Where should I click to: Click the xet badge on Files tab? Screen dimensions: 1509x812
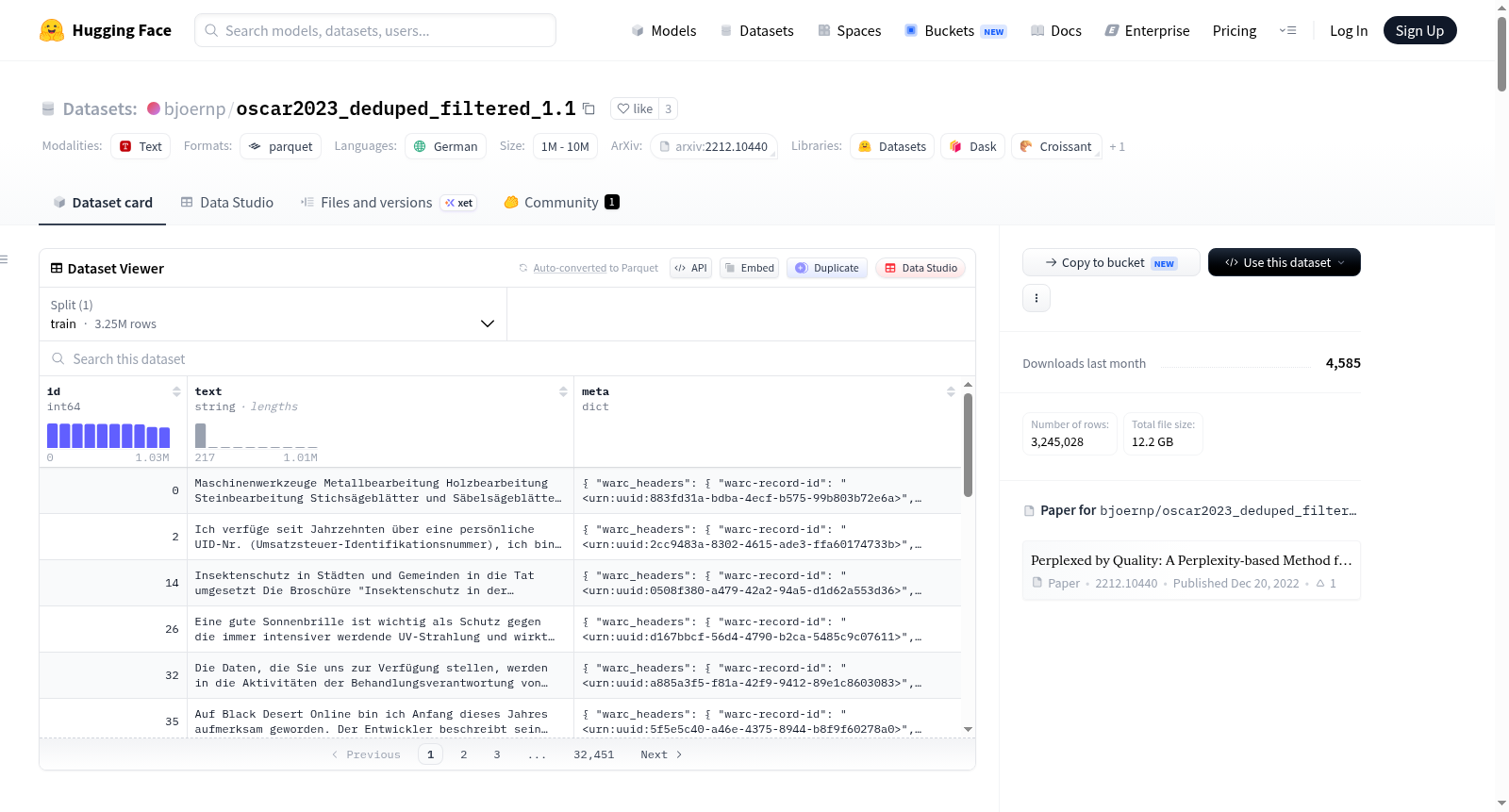pos(459,203)
